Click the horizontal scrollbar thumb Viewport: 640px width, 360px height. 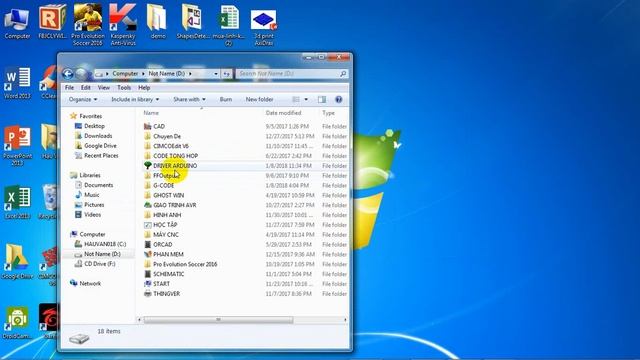[x=218, y=320]
